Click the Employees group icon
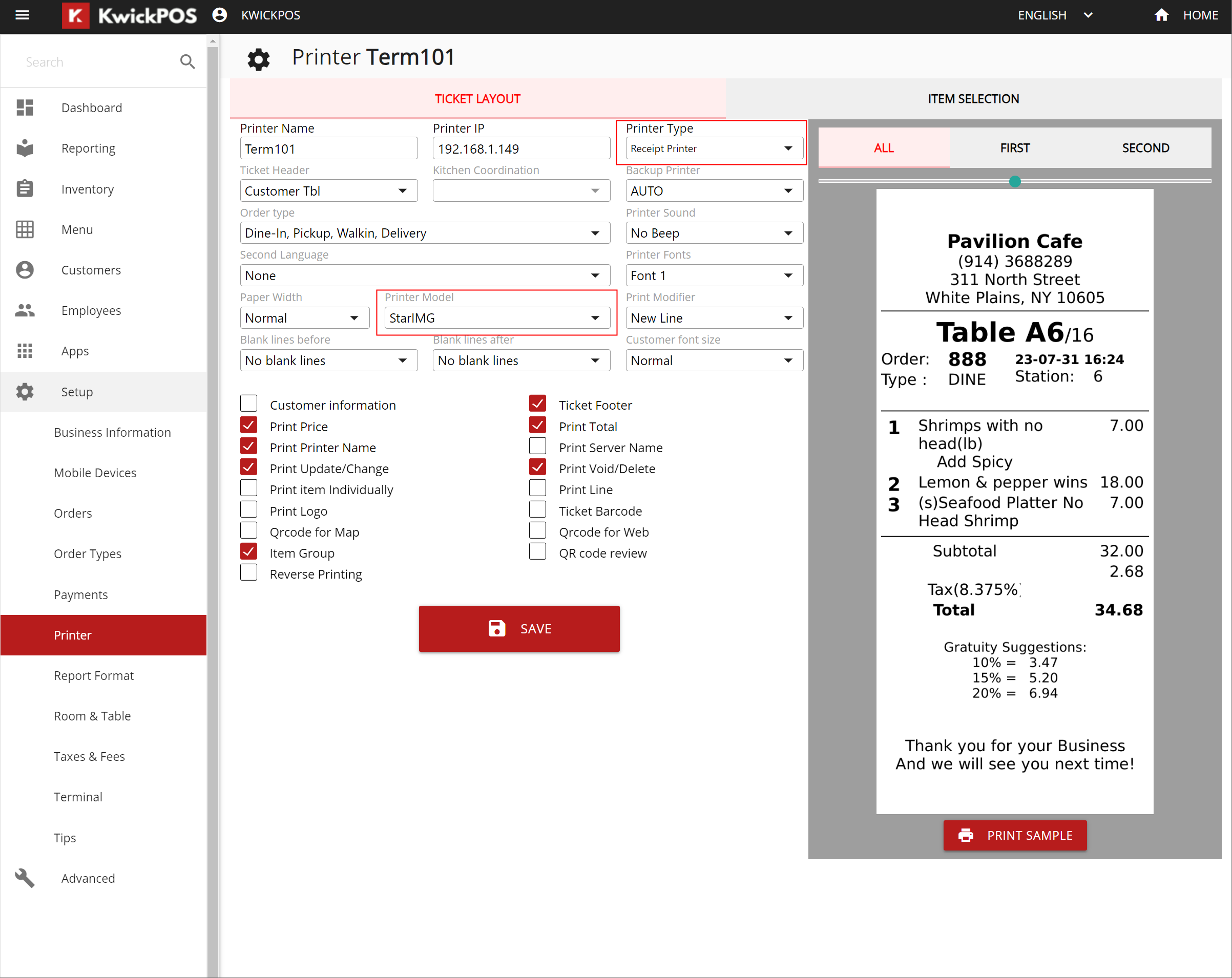The height and width of the screenshot is (978, 1232). [25, 310]
